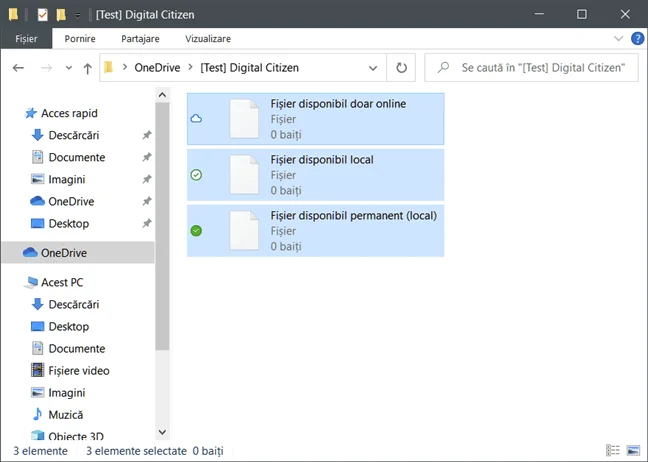This screenshot has height=462, width=648.
Task: Maximize the File Explorer window
Action: coord(582,14)
